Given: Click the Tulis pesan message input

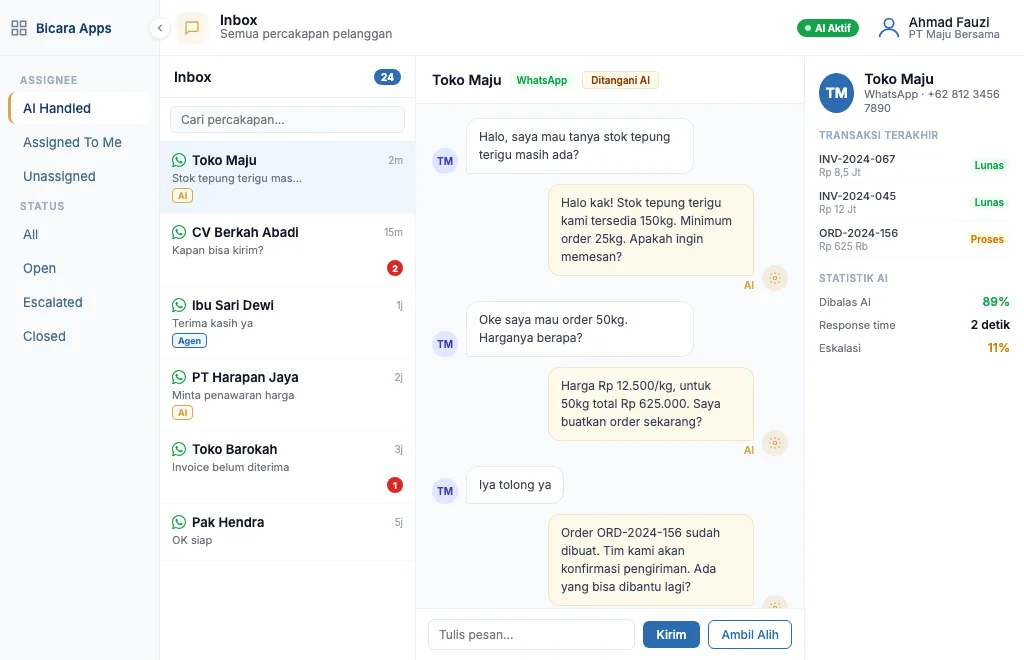Looking at the screenshot, I should tap(531, 635).
